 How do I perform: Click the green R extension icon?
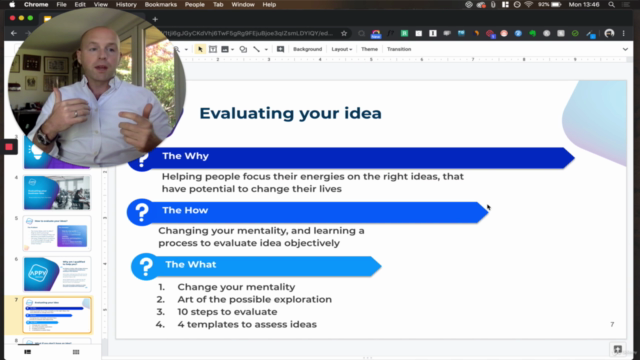404,33
